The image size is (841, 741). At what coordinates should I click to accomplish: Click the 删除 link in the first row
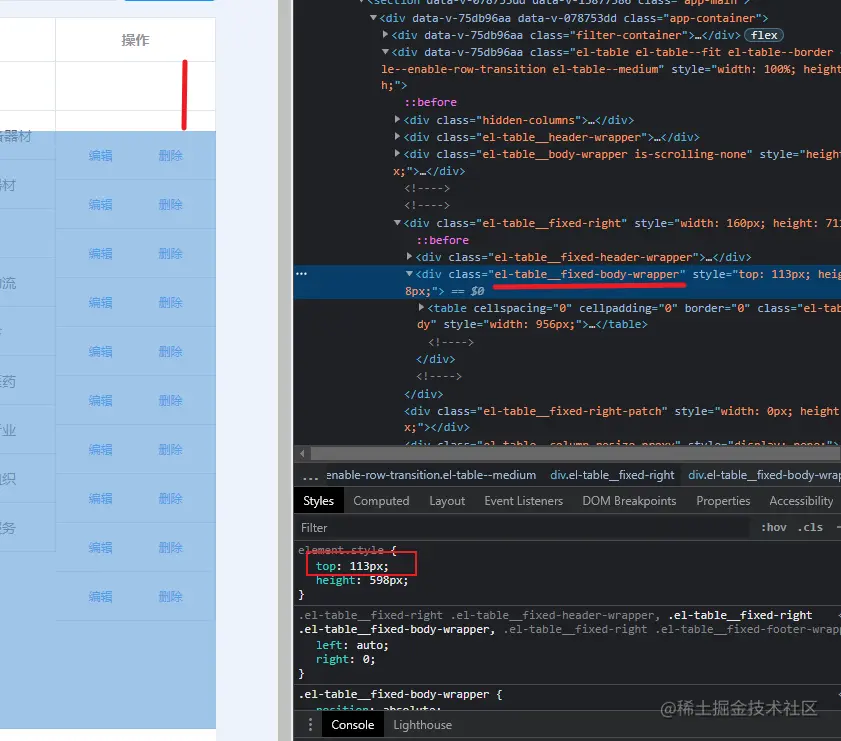[170, 155]
